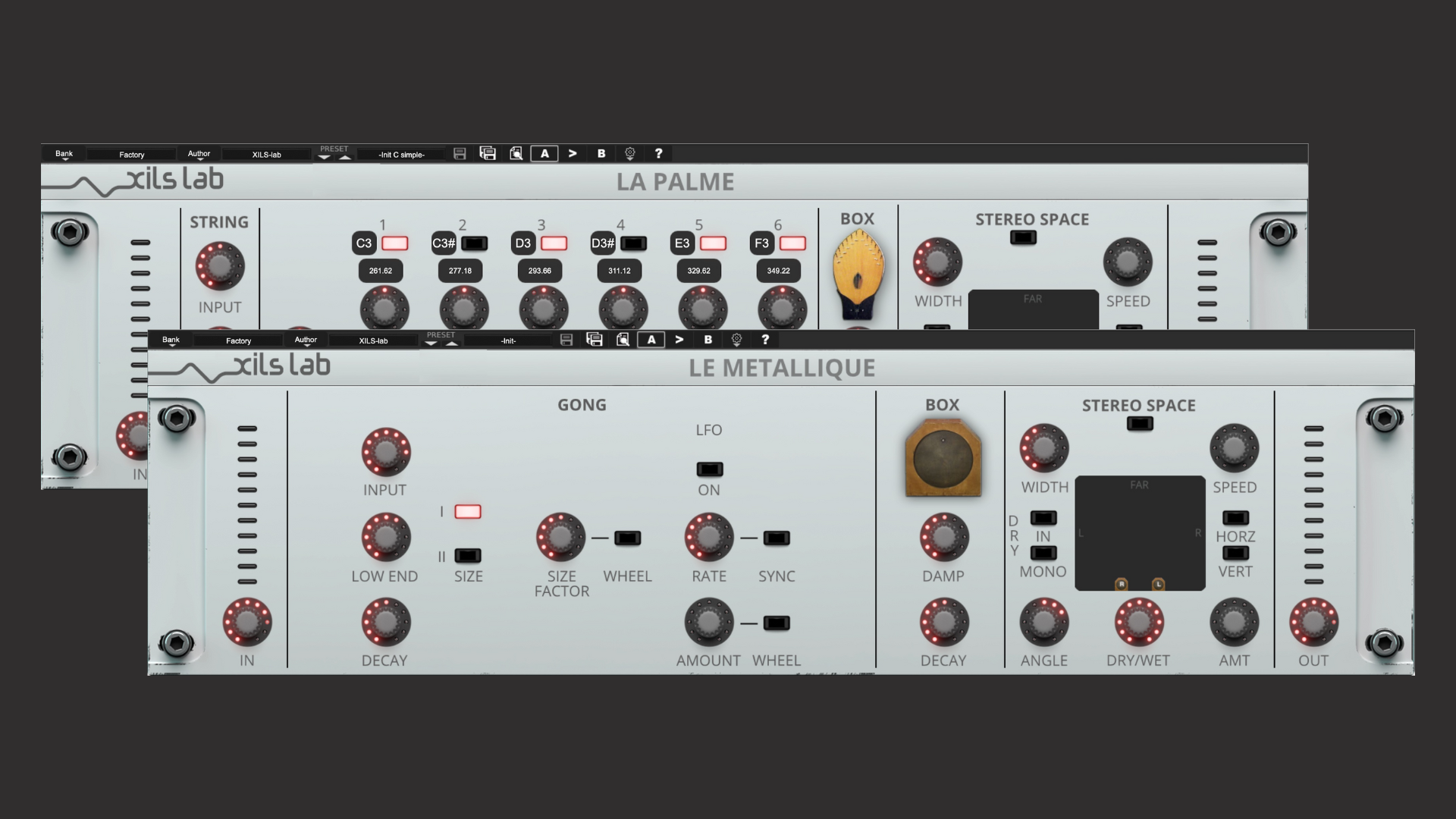Toggle string 2 C3# on switch
The image size is (1456, 819).
click(x=475, y=243)
